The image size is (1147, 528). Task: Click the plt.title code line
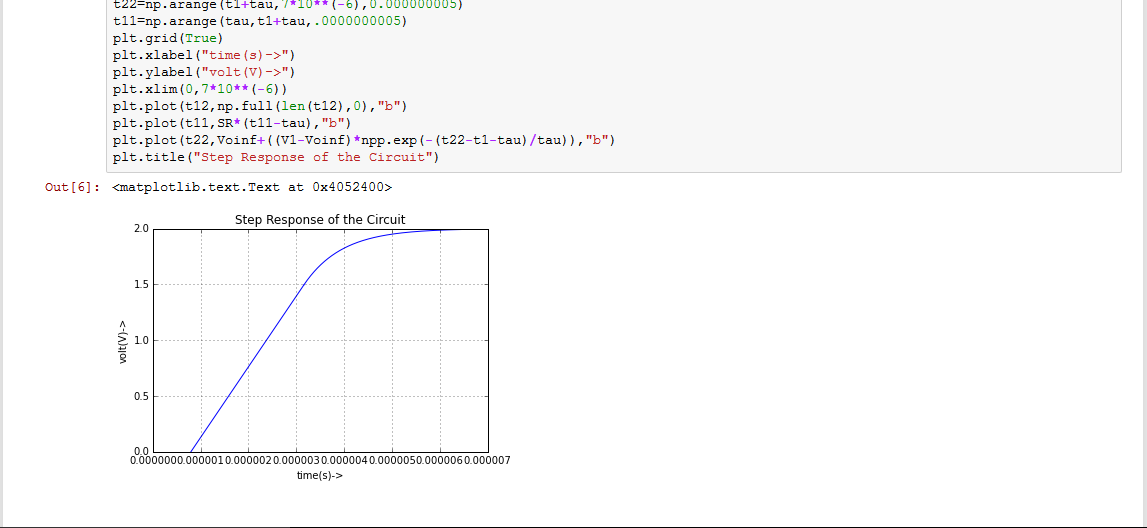(x=276, y=157)
